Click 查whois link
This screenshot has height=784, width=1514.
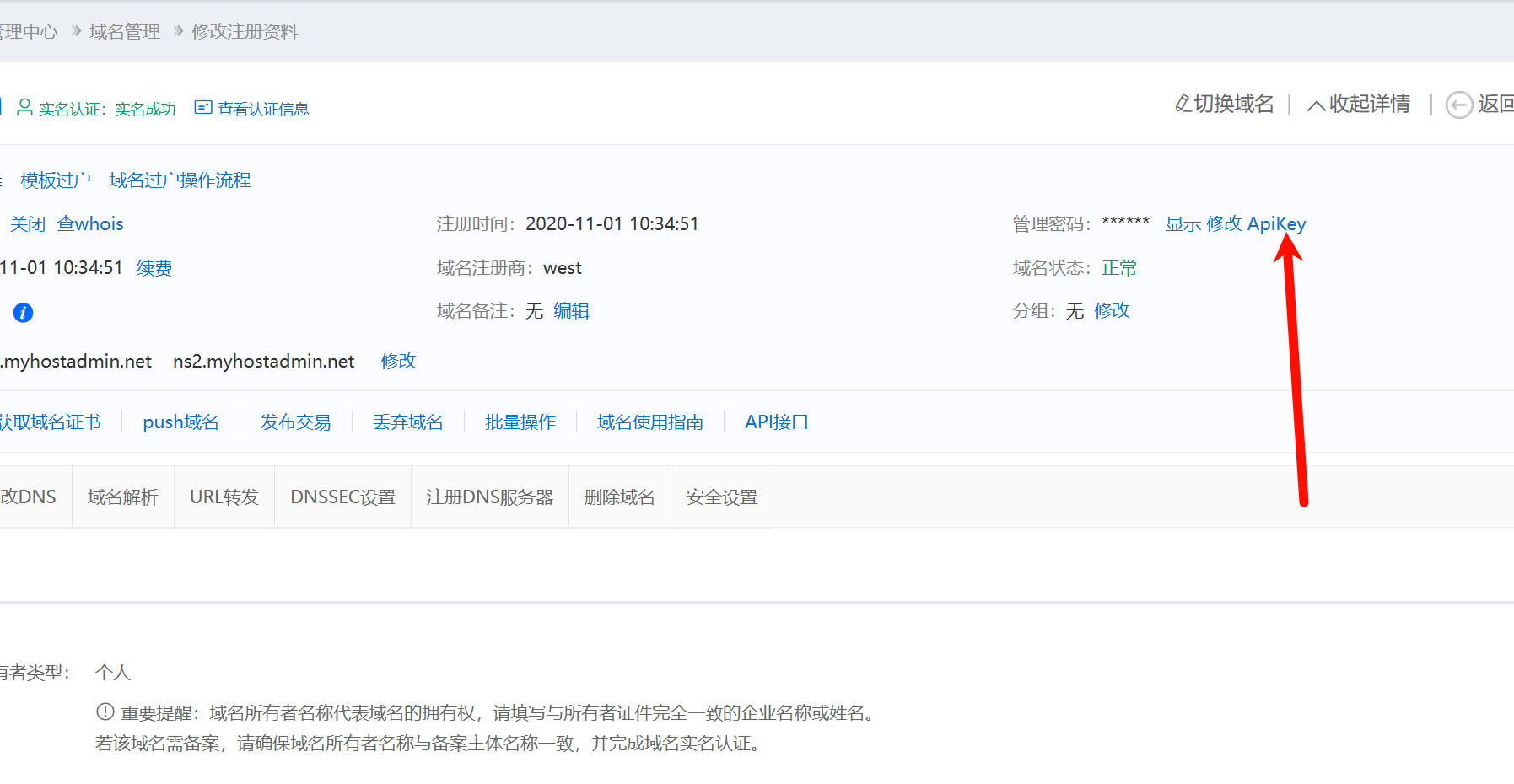(90, 224)
